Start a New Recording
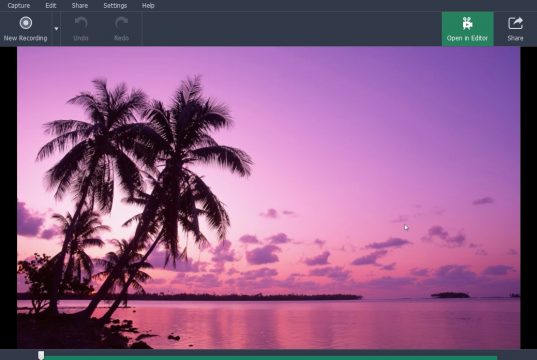Screen dimensions: 537x360 pyautogui.click(x=25, y=29)
